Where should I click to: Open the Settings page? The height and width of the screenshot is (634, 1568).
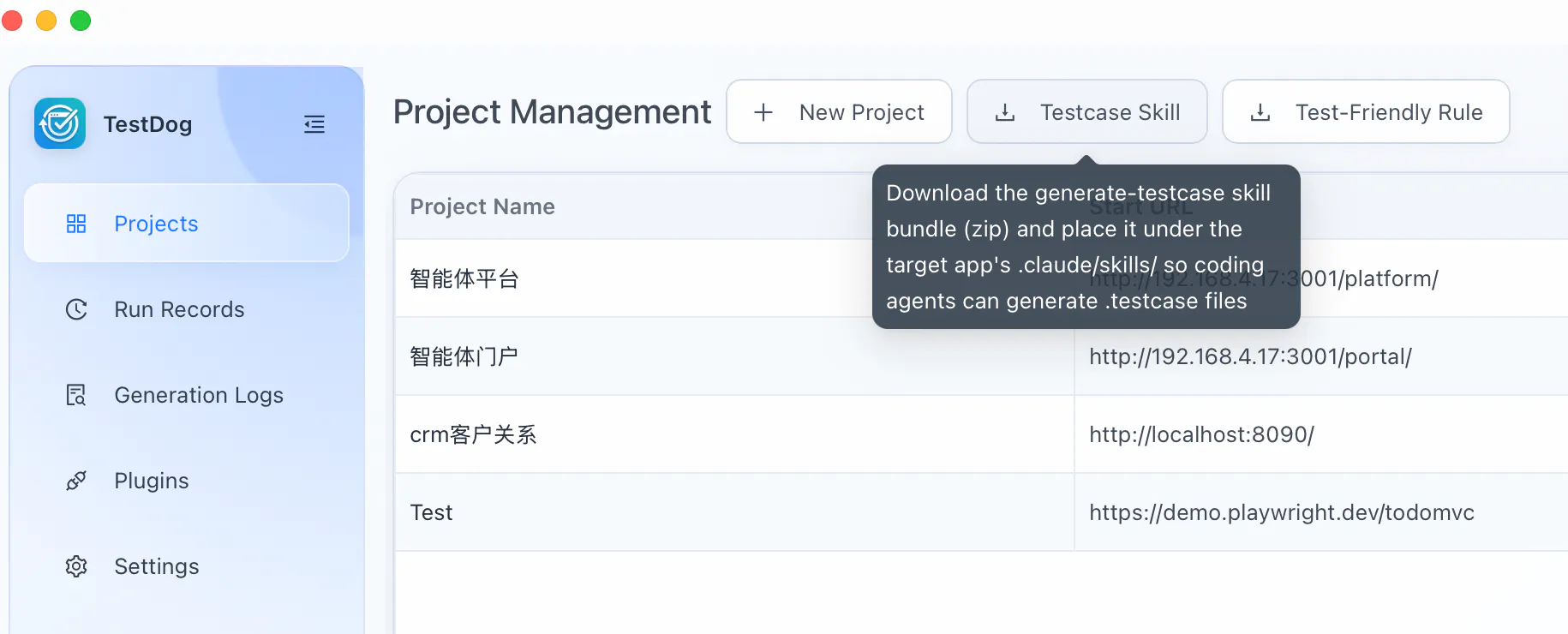pyautogui.click(x=187, y=566)
